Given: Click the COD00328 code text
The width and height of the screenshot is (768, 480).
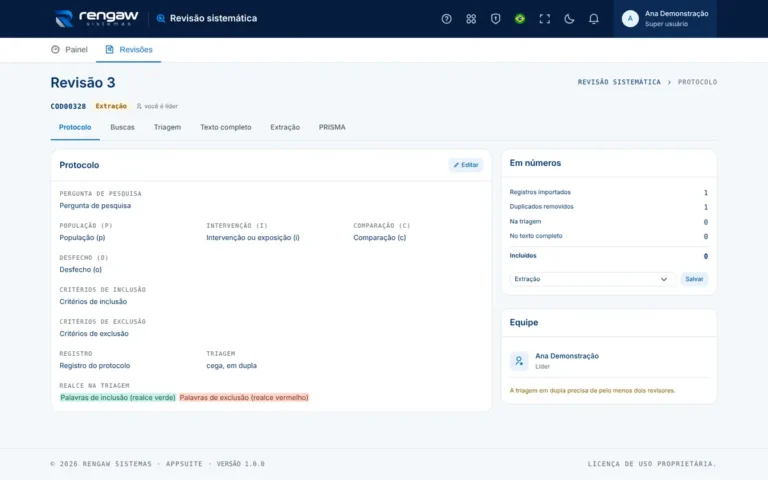Looking at the screenshot, I should [x=68, y=106].
